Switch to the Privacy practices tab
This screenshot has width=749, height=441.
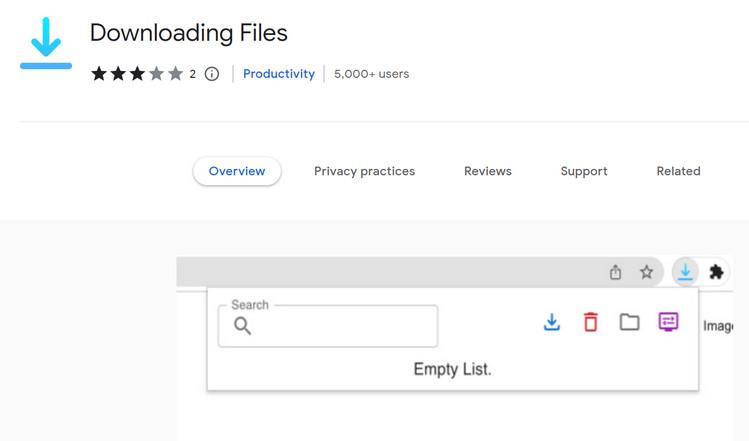pos(364,171)
